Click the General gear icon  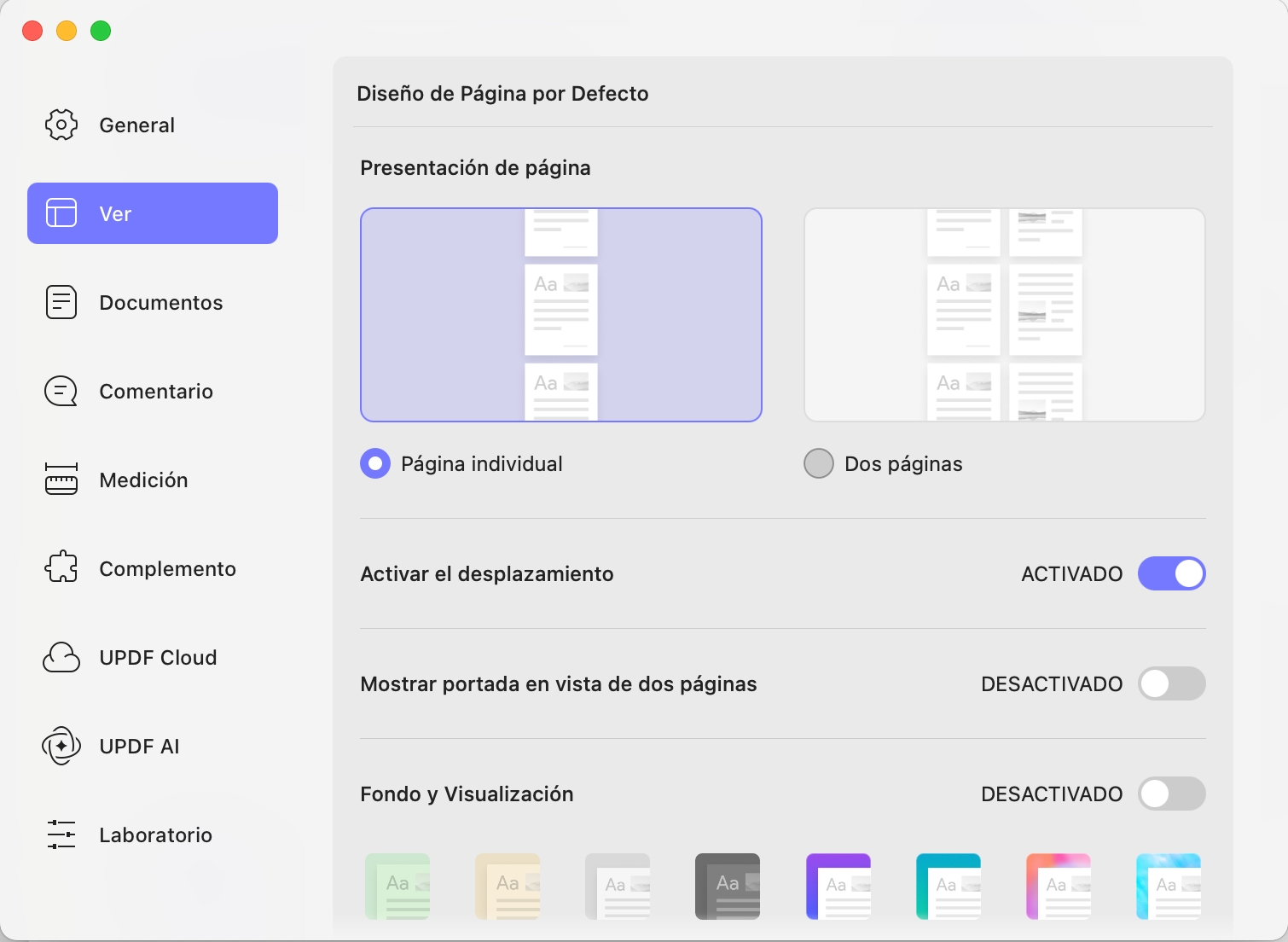click(61, 125)
